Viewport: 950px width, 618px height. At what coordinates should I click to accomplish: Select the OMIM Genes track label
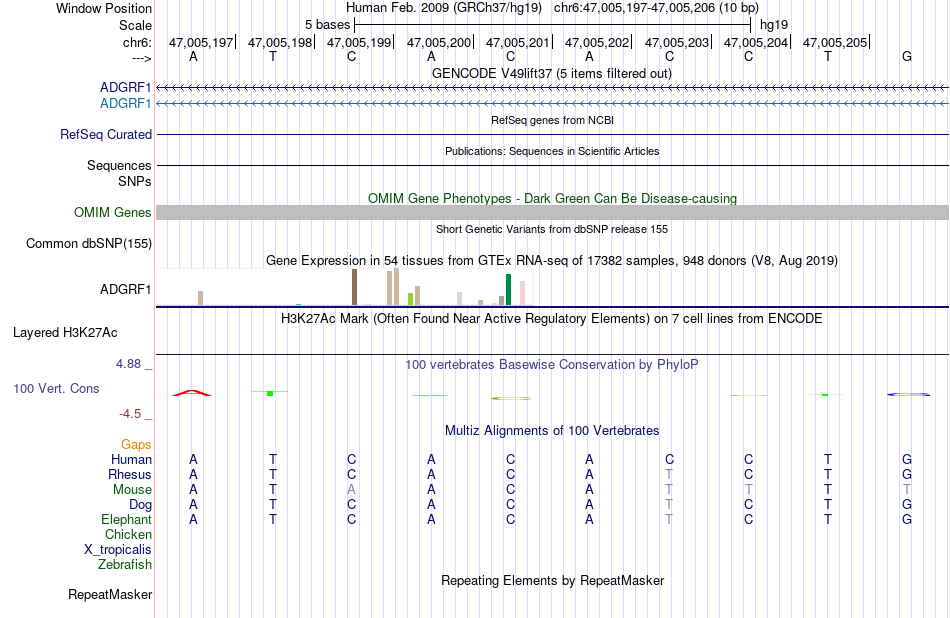click(x=112, y=213)
